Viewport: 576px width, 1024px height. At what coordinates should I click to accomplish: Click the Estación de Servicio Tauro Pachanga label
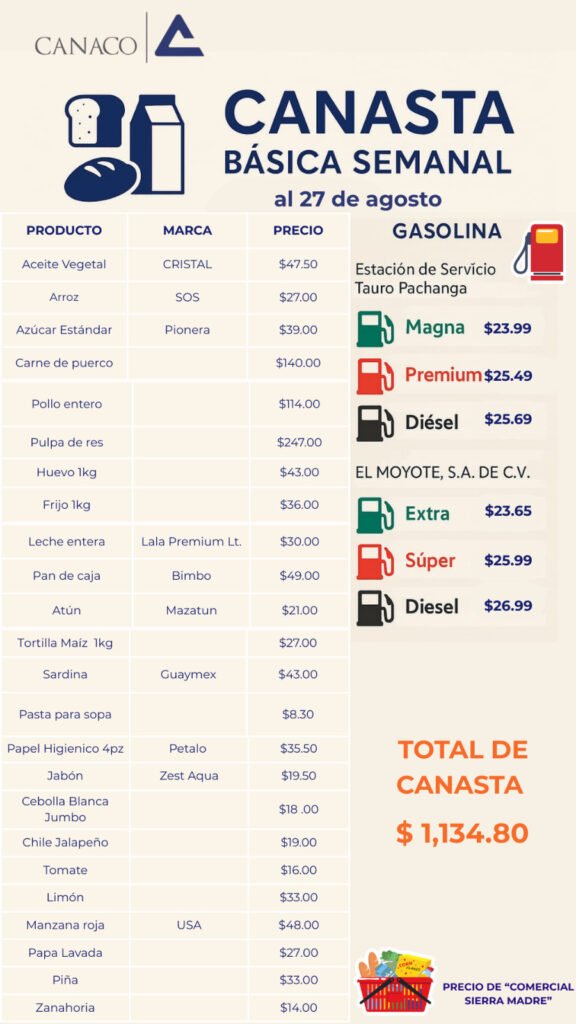(425, 278)
